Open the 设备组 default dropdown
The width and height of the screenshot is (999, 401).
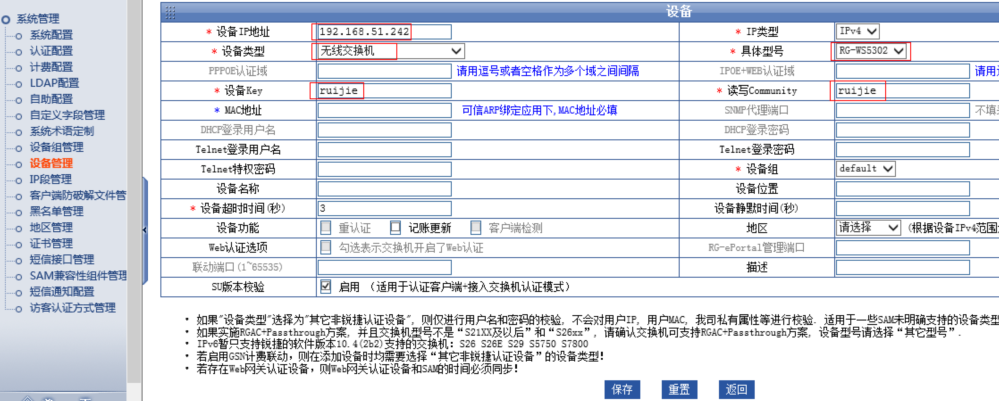coord(866,168)
